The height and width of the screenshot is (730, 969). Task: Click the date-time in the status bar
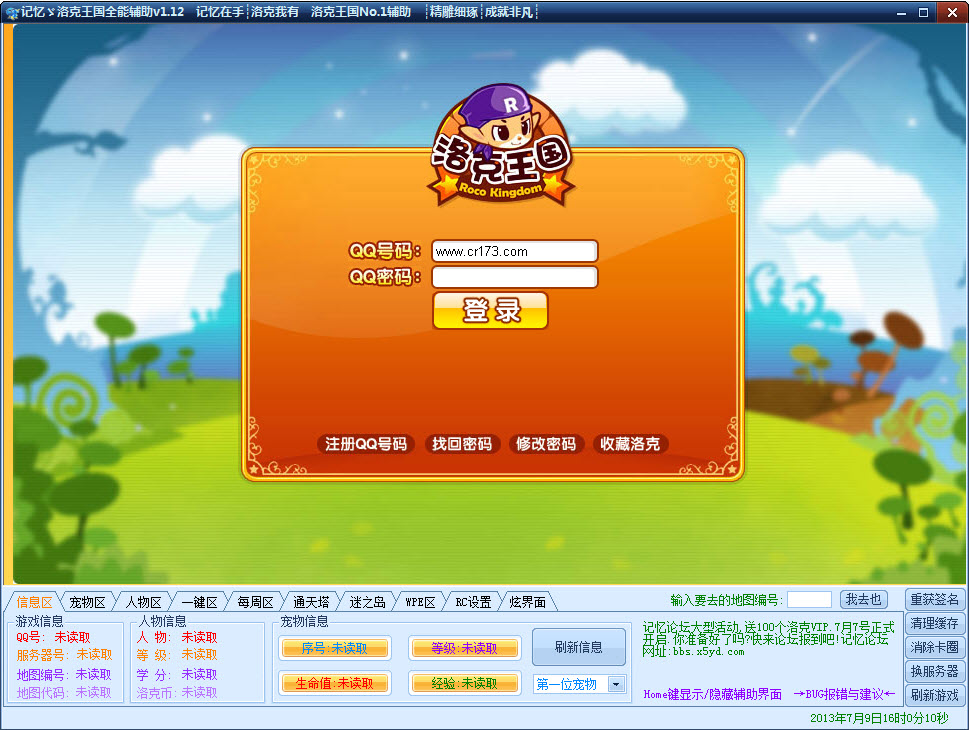(879, 718)
